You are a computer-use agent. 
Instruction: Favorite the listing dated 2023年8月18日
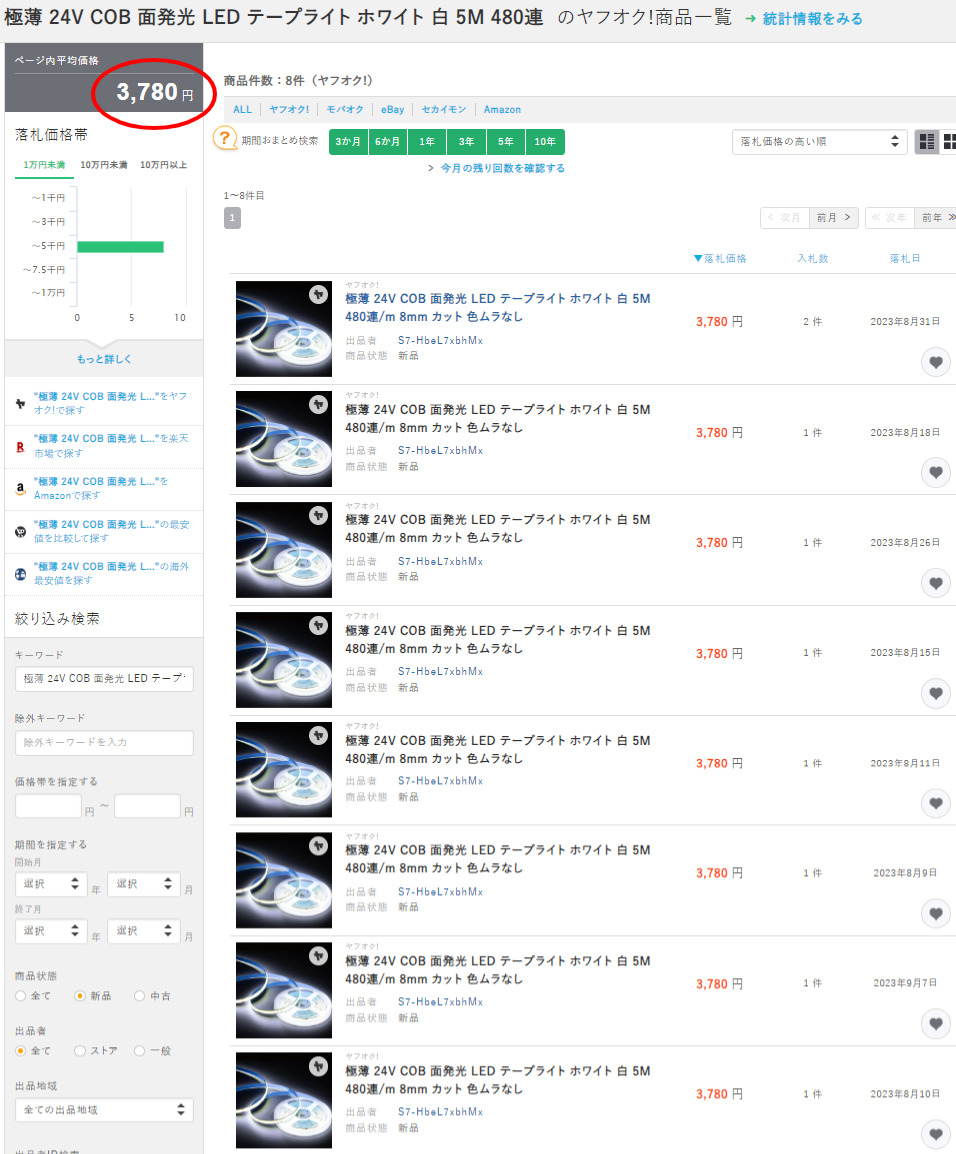pyautogui.click(x=935, y=472)
